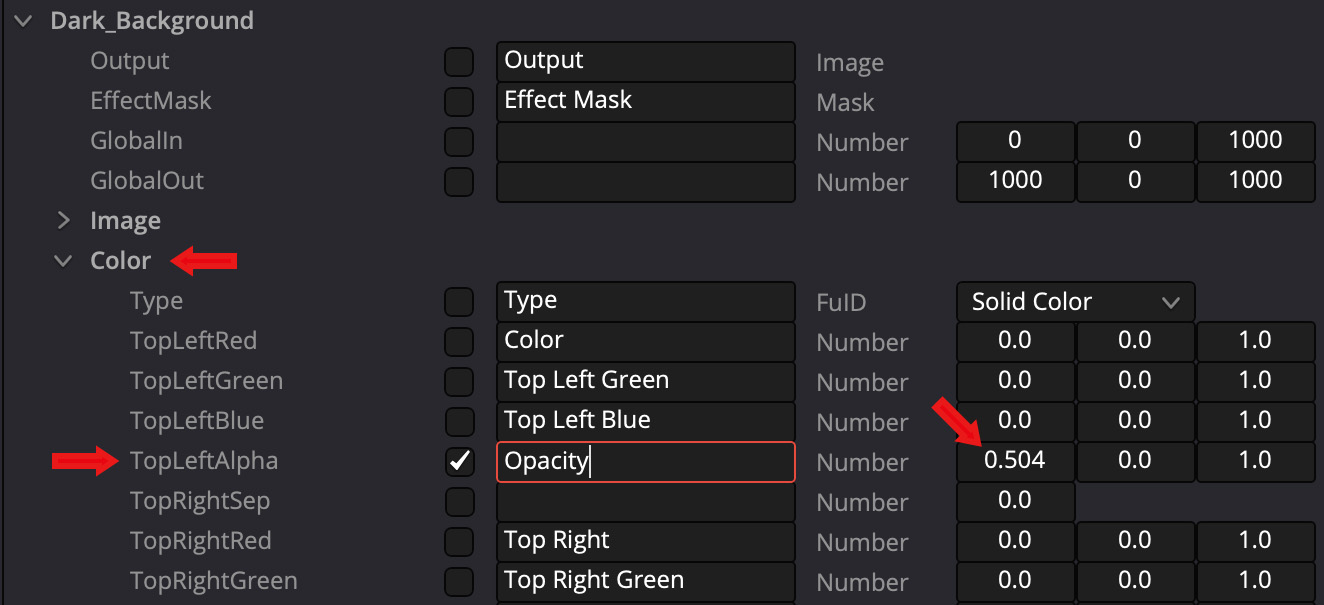Uncheck the TopLeftAlpha checkbox

459,461
